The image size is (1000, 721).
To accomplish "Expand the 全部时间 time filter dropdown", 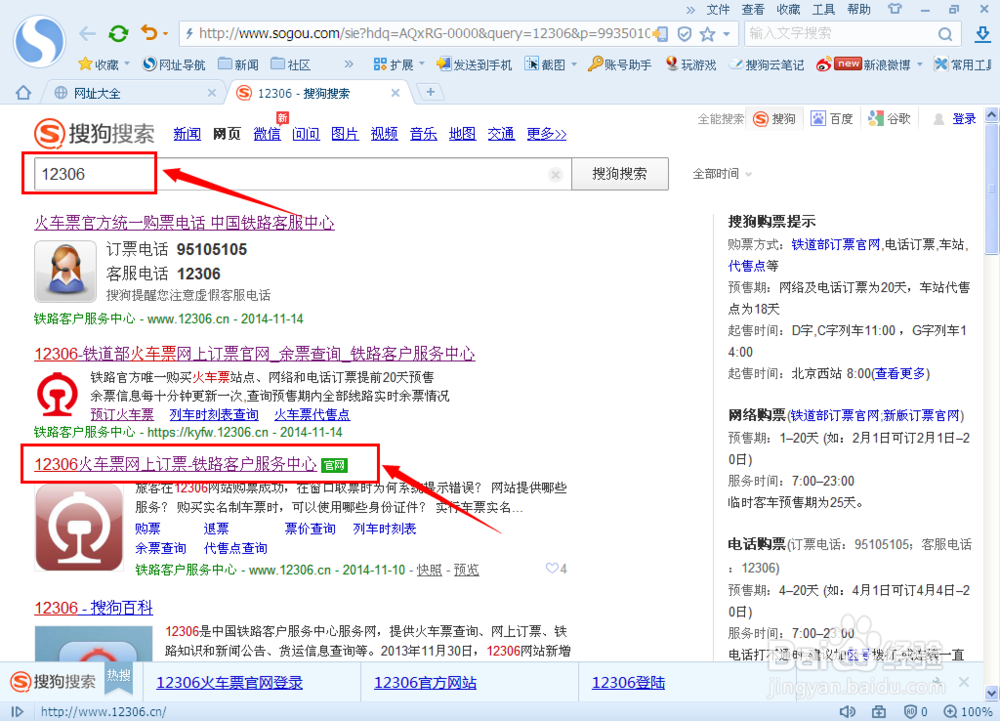I will pos(722,174).
